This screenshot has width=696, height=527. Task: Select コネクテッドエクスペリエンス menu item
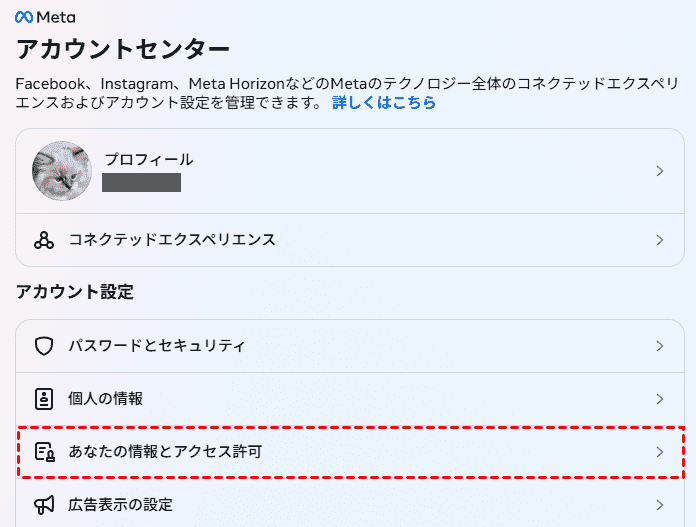pyautogui.click(x=172, y=240)
